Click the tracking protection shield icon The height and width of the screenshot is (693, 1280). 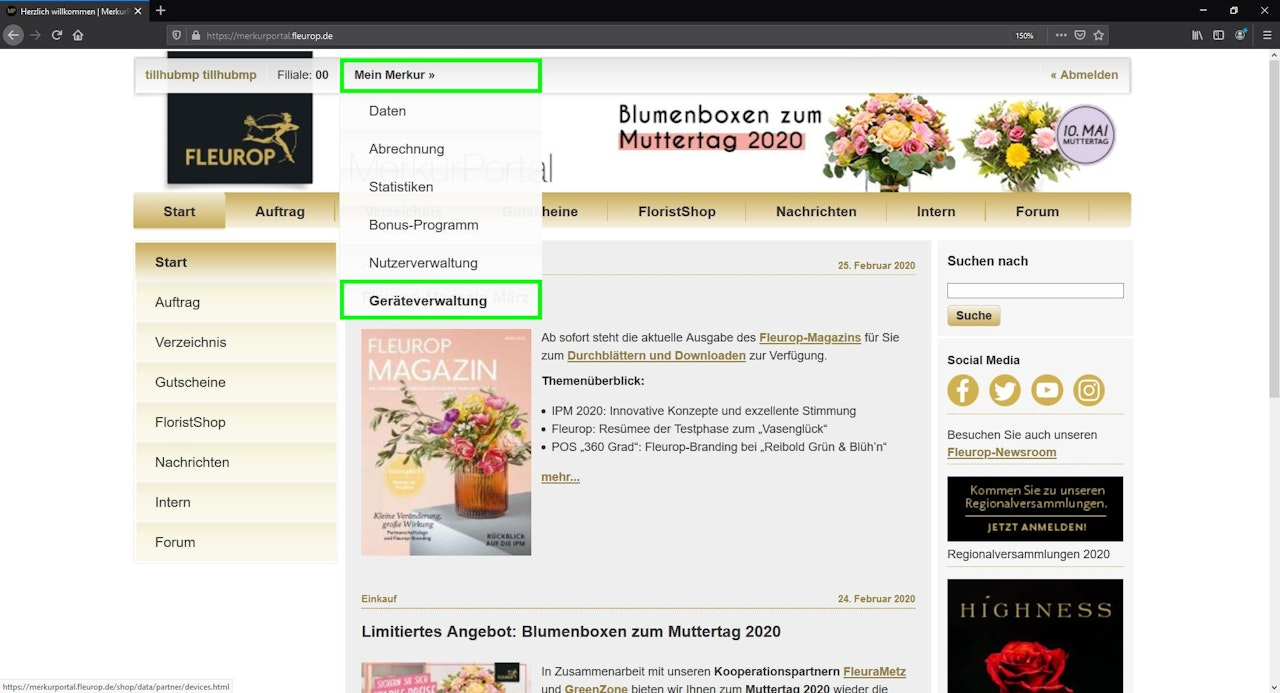pos(177,35)
